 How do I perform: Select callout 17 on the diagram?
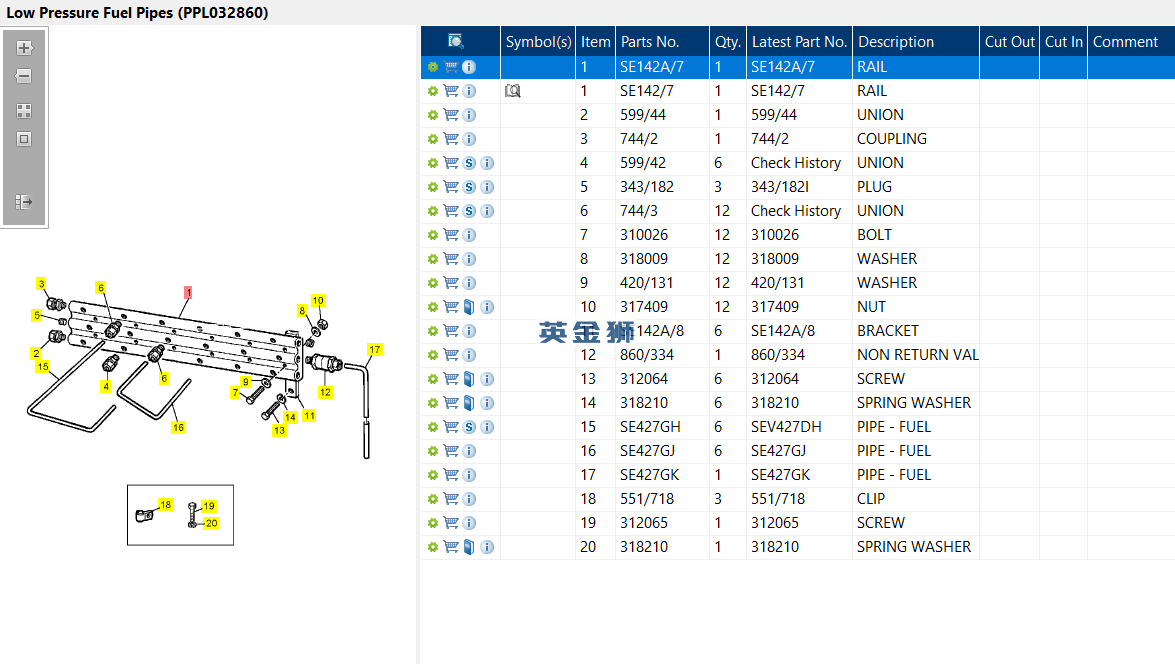click(375, 349)
